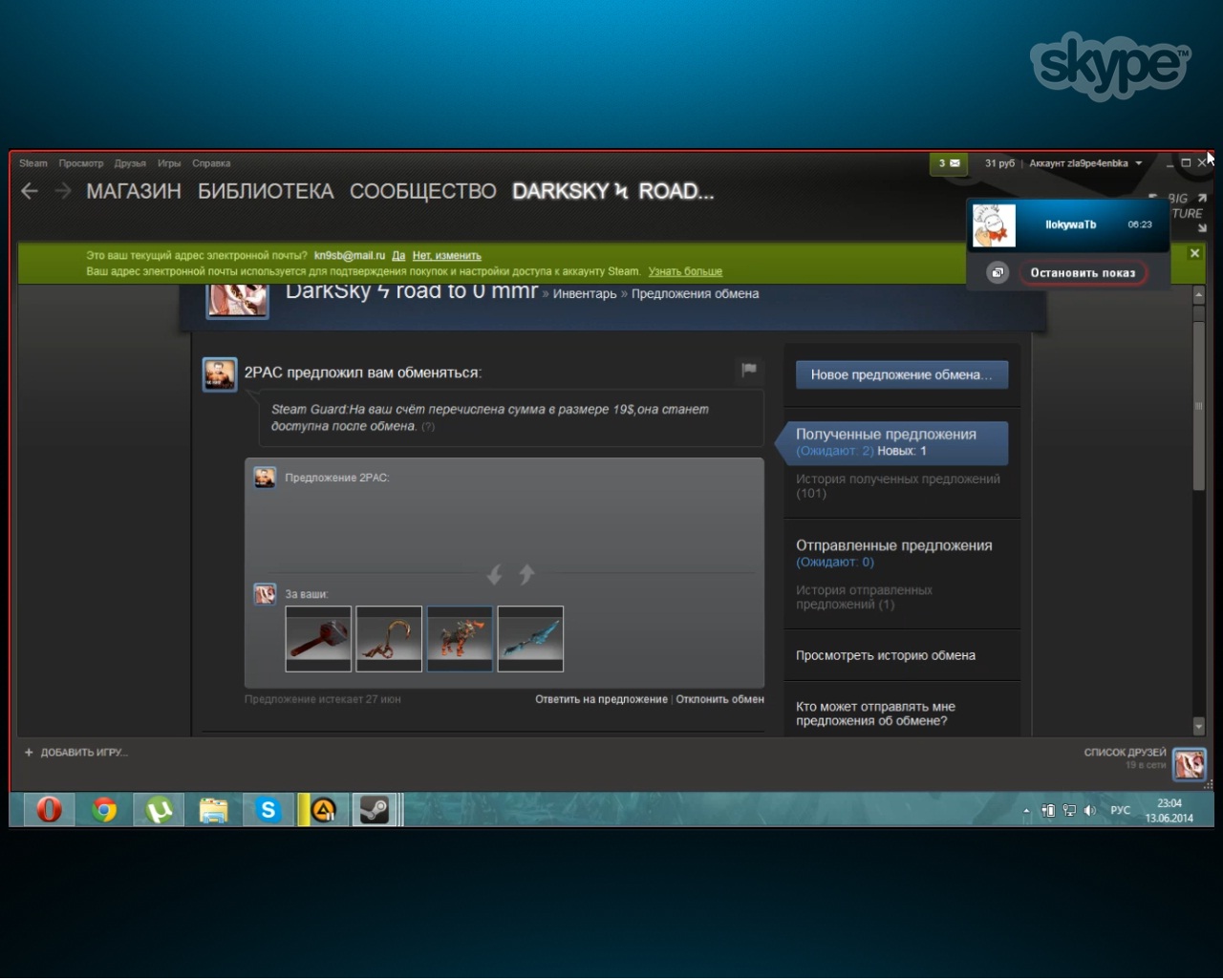This screenshot has height=980, width=1223.
Task: Click the IlokywaTb Skype call avatar
Action: tap(994, 225)
